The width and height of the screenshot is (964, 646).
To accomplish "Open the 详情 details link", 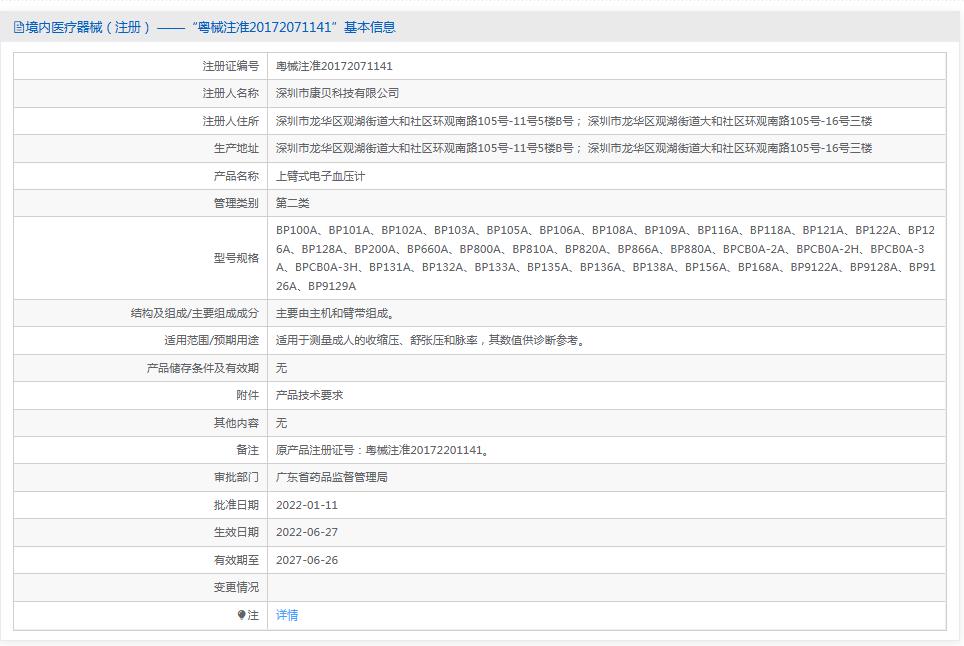I will (x=285, y=615).
